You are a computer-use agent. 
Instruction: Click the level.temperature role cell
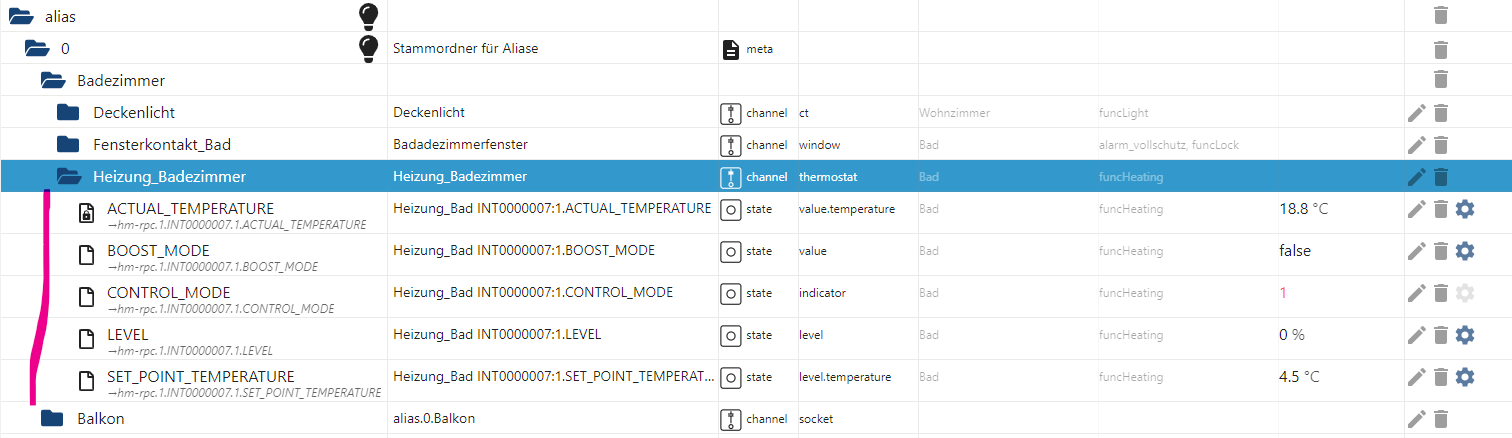tap(845, 377)
